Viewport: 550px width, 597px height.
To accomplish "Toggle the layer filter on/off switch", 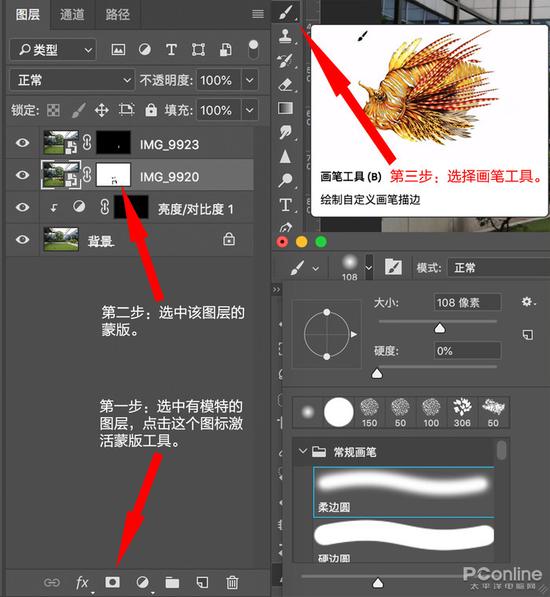I will click(253, 49).
